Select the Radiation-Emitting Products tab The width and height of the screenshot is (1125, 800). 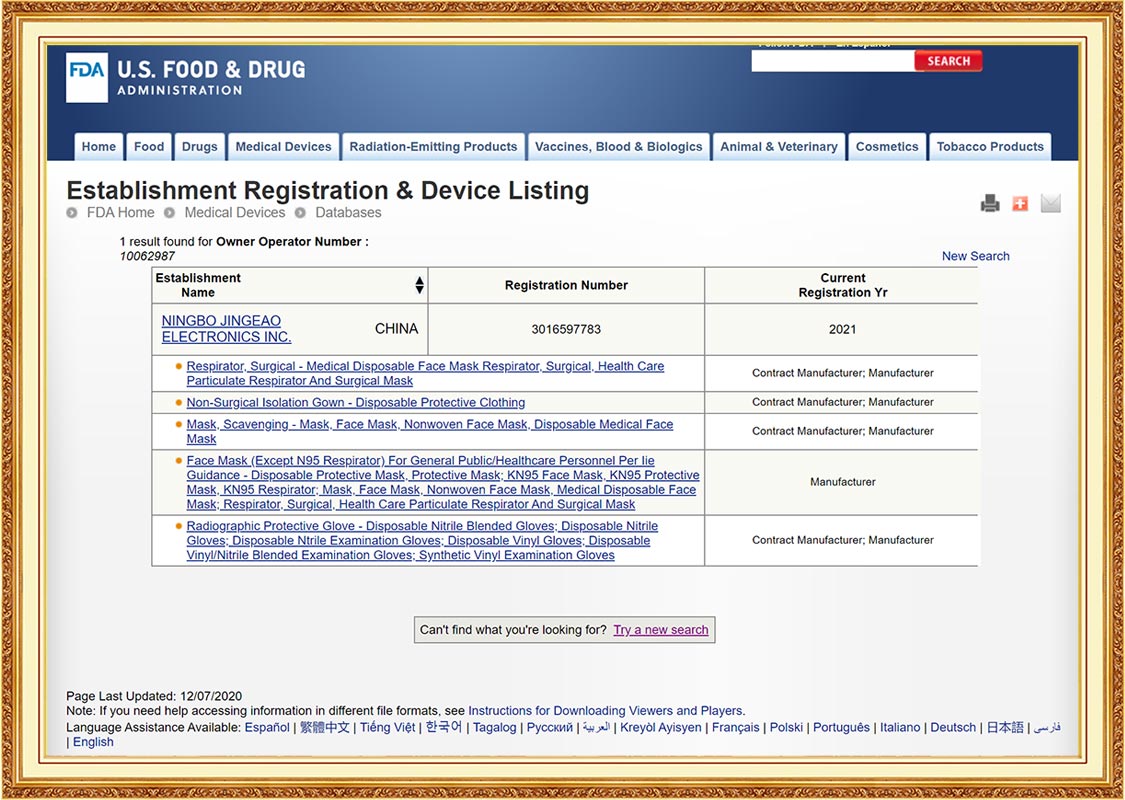(x=433, y=146)
